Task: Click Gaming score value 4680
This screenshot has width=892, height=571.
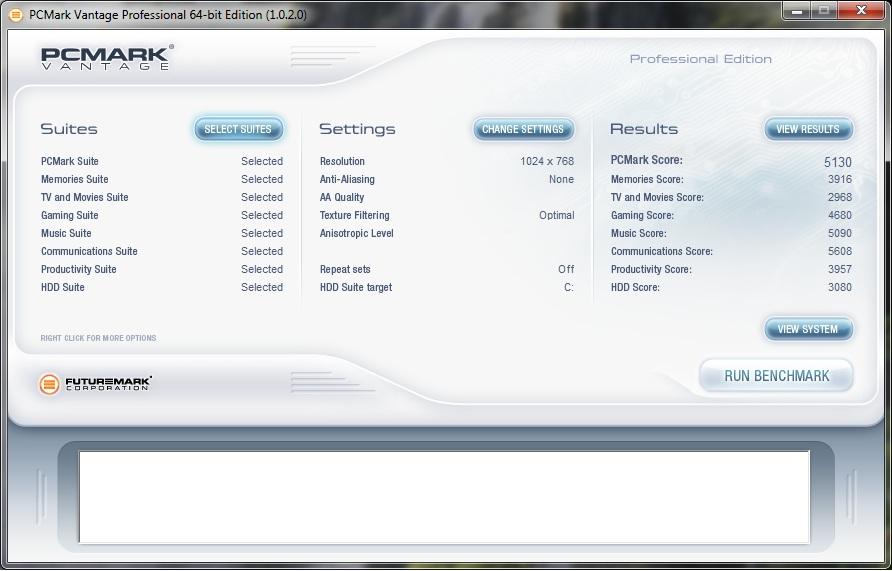Action: pyautogui.click(x=840, y=216)
